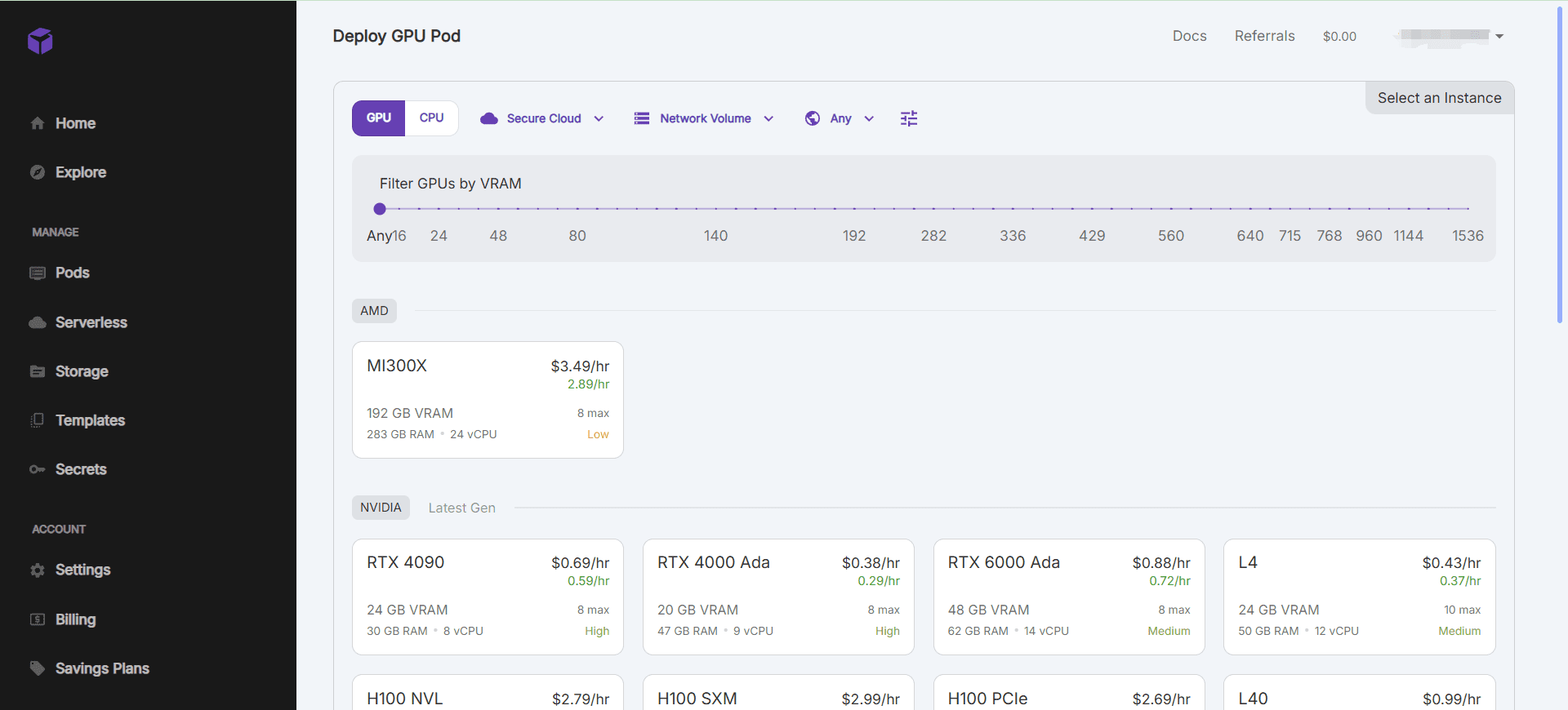
Task: Open account Settings
Action: click(82, 570)
